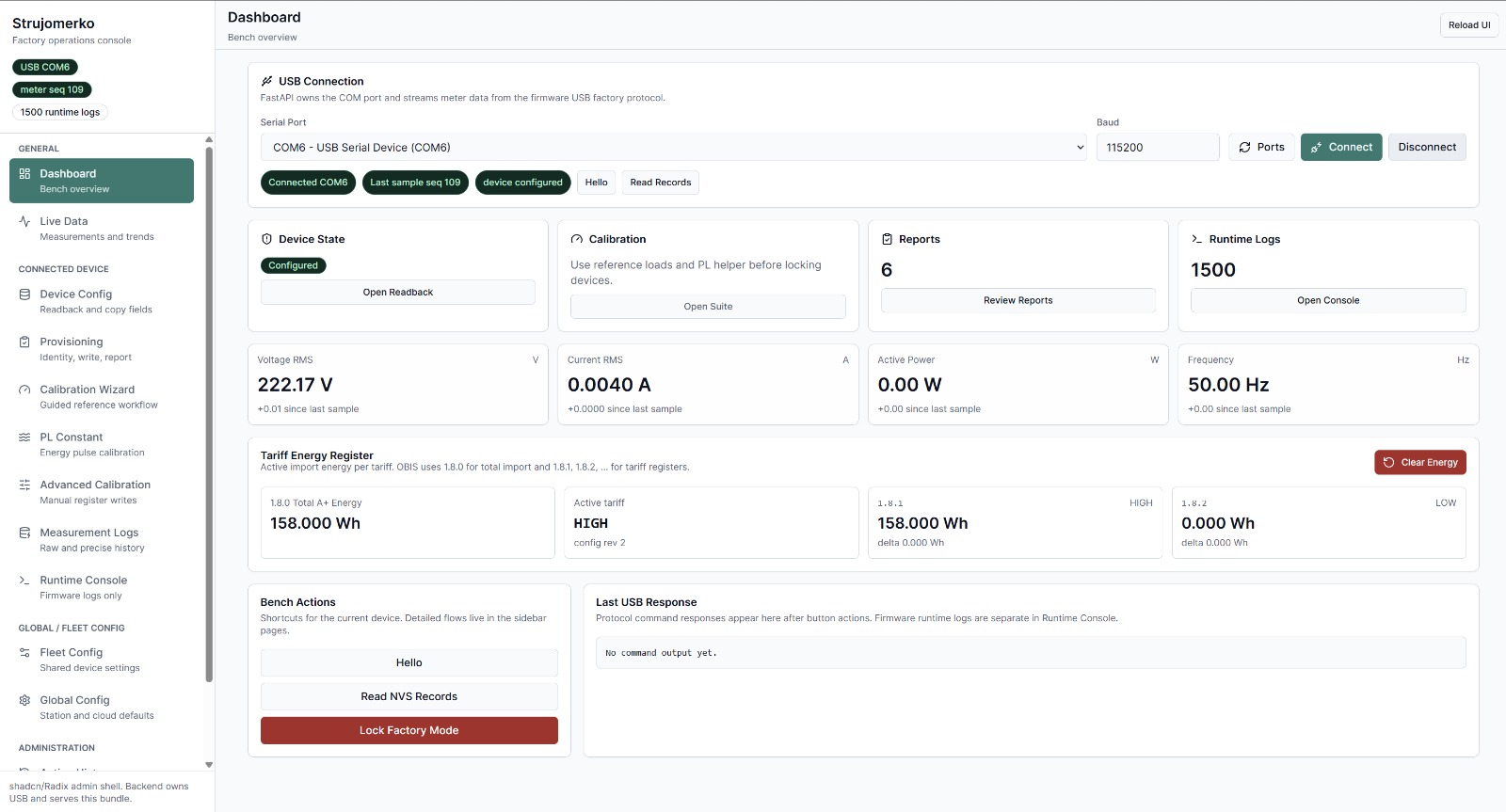Viewport: 1506px width, 812px height.
Task: Click the Review Reports button
Action: coord(1018,300)
